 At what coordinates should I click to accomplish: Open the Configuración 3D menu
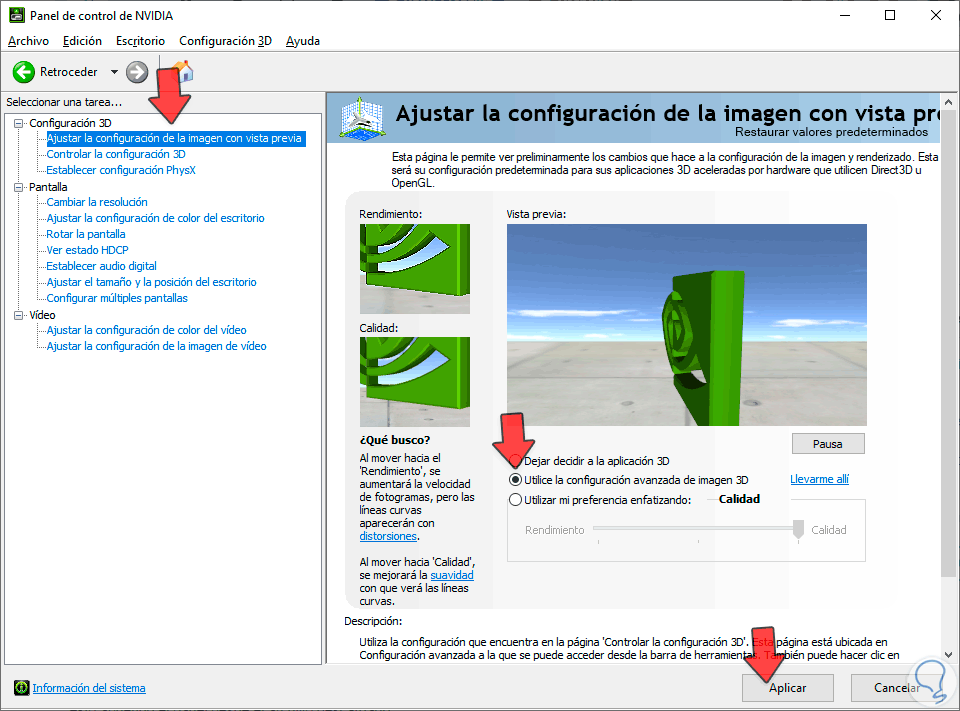pos(225,41)
